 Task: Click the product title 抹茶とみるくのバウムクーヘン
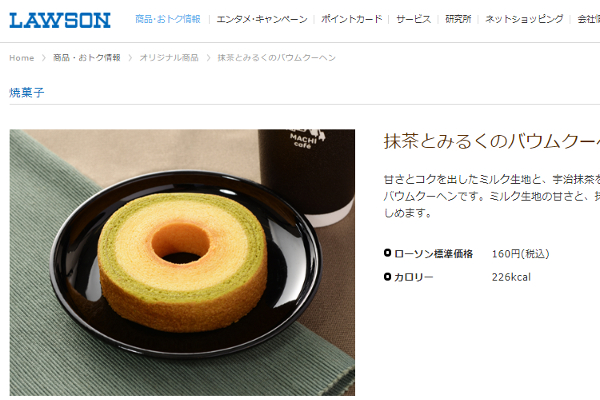click(x=492, y=141)
